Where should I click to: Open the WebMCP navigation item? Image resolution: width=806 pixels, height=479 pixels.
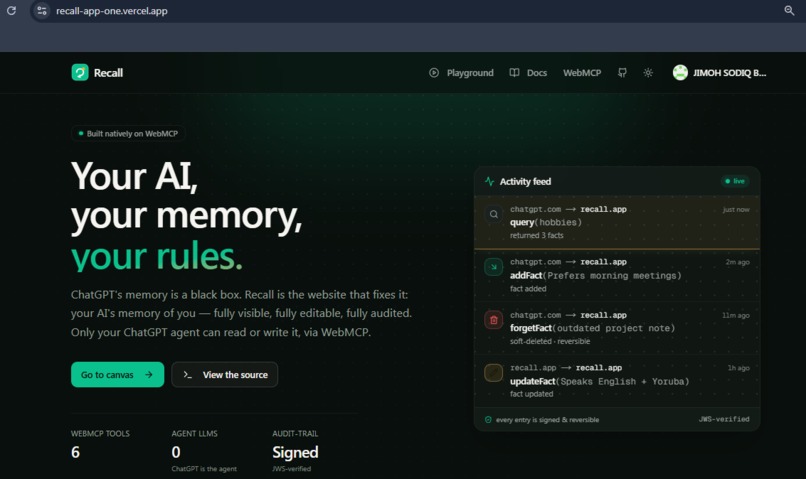pyautogui.click(x=582, y=73)
